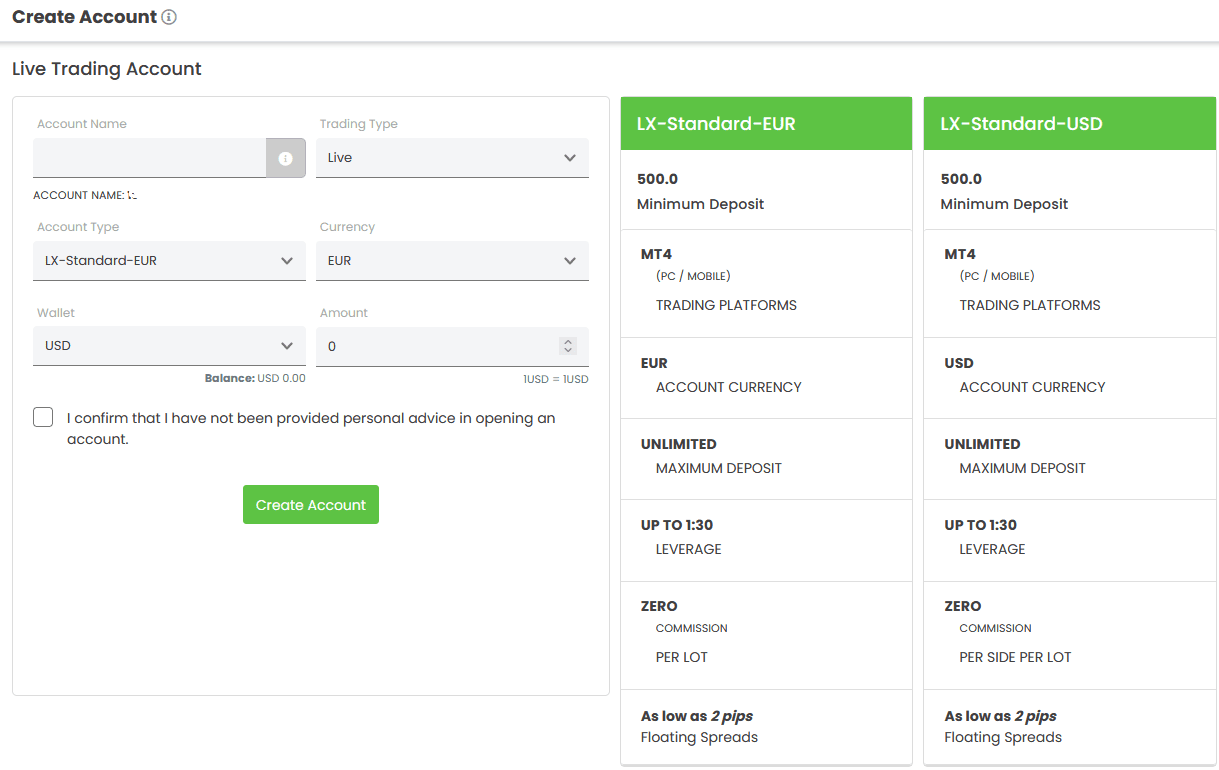Screen dimensions: 1219x770
Task: Expand the Currency dropdown showing EUR
Action: click(452, 261)
